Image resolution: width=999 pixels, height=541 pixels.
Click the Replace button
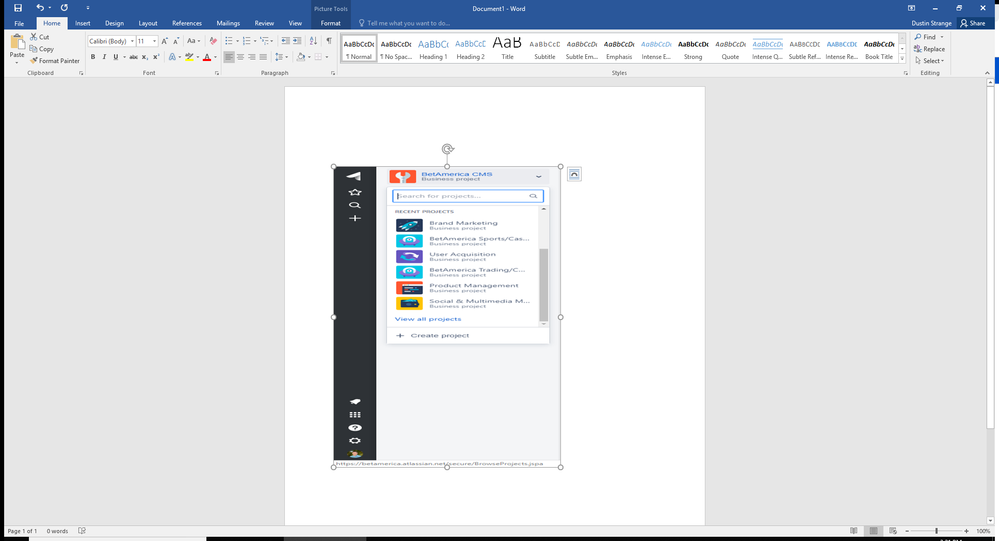(930, 49)
